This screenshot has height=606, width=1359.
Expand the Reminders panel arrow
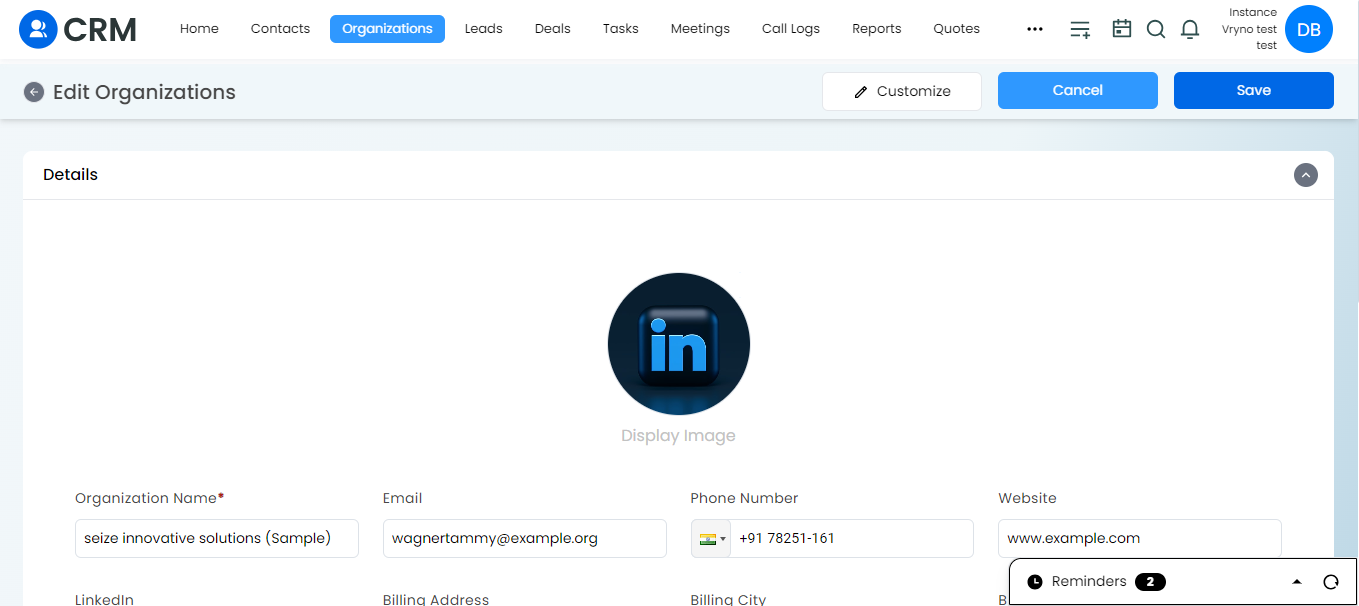click(x=1297, y=582)
